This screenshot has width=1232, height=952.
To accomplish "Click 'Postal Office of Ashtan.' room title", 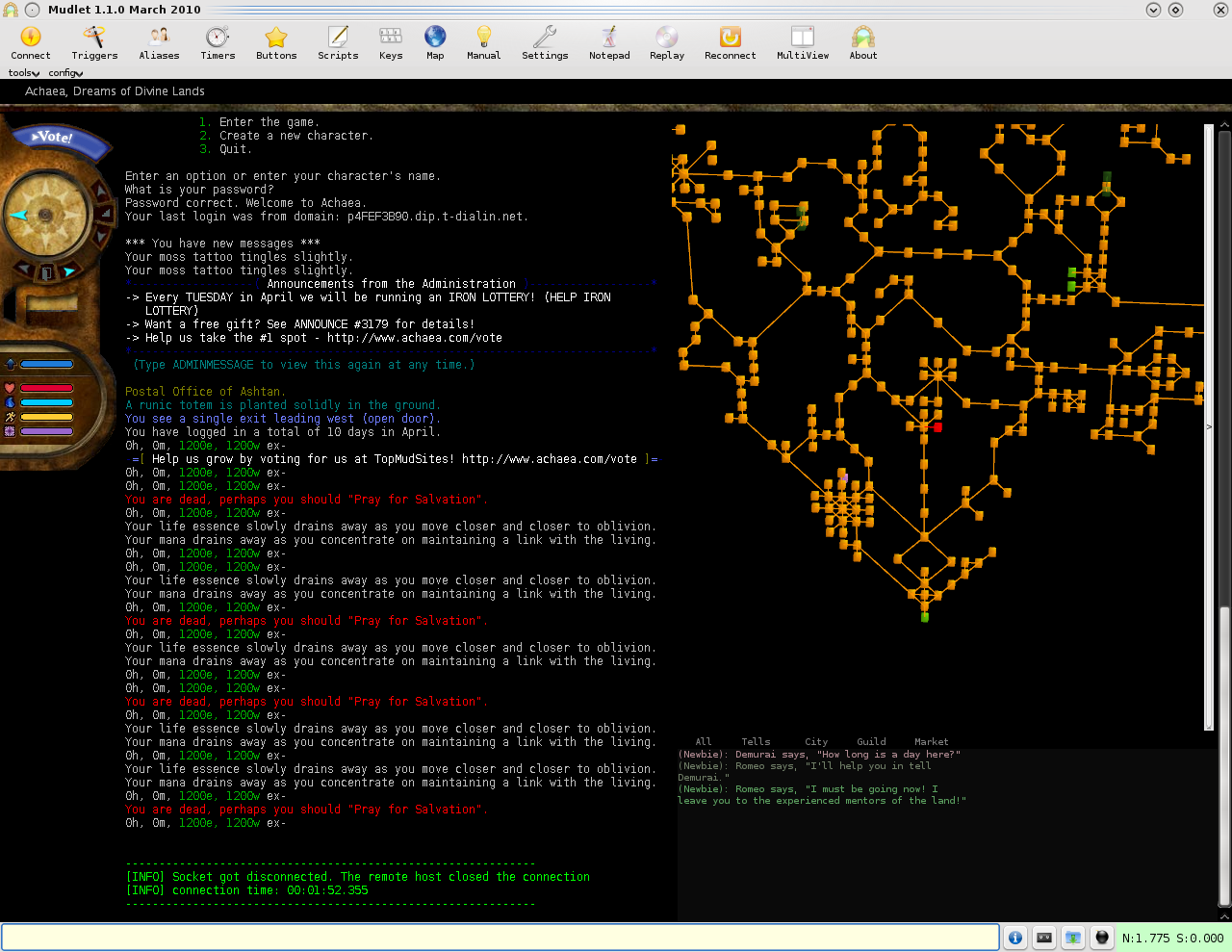I will [x=205, y=392].
